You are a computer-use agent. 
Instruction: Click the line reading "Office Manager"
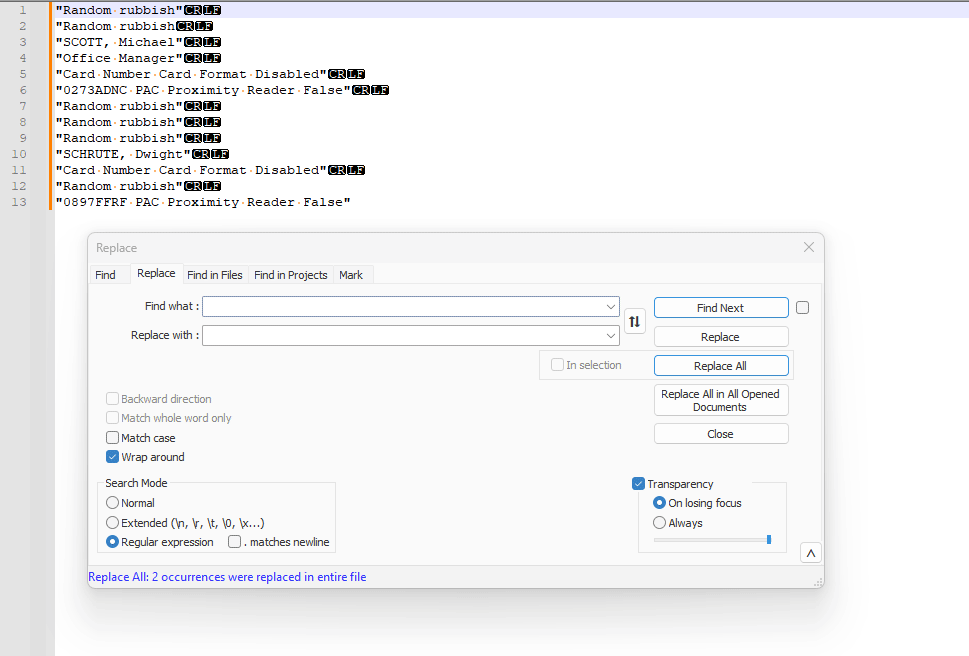pos(119,58)
